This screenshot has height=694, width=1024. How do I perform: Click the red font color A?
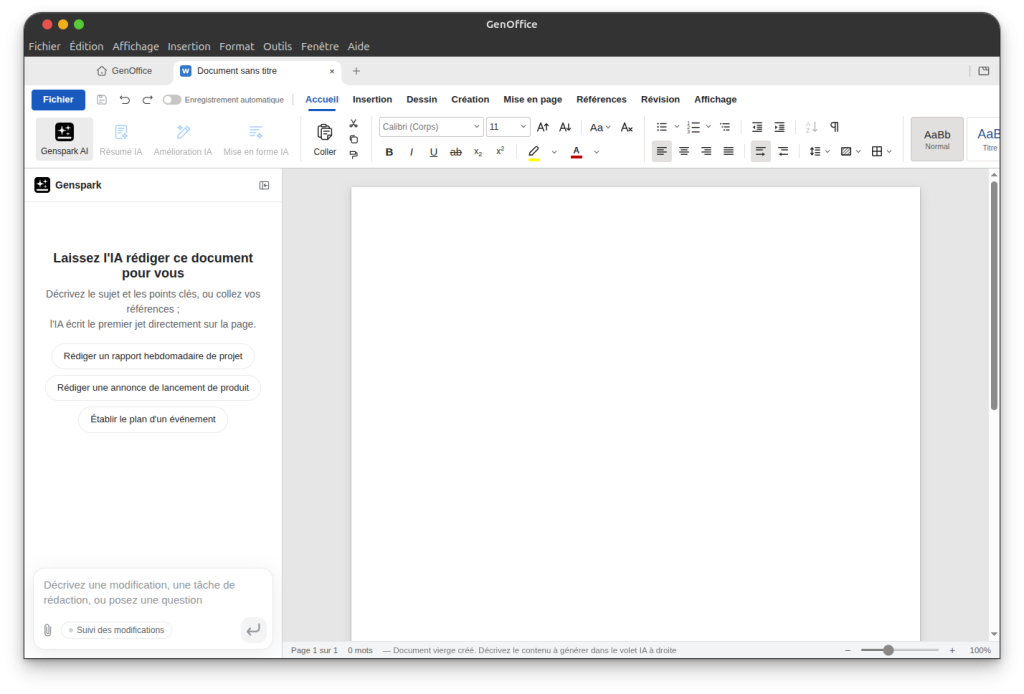pos(576,152)
